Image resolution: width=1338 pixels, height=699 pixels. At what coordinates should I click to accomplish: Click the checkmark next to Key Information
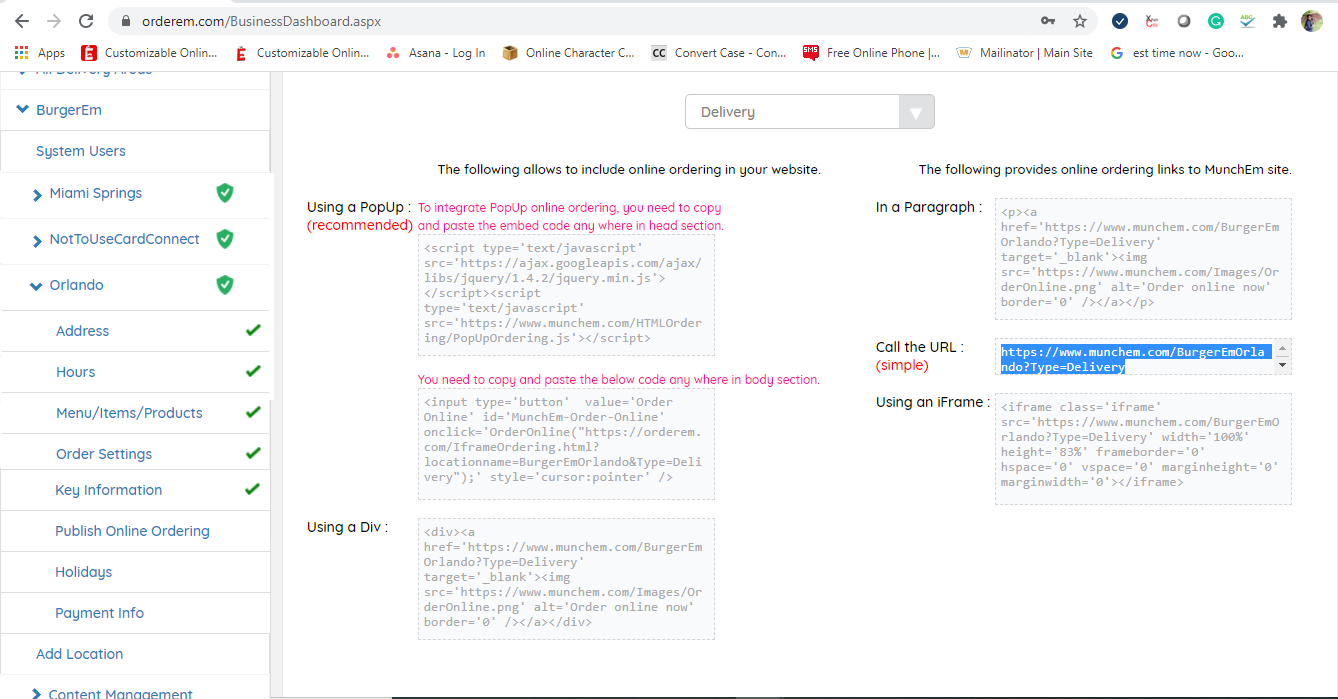[x=252, y=489]
